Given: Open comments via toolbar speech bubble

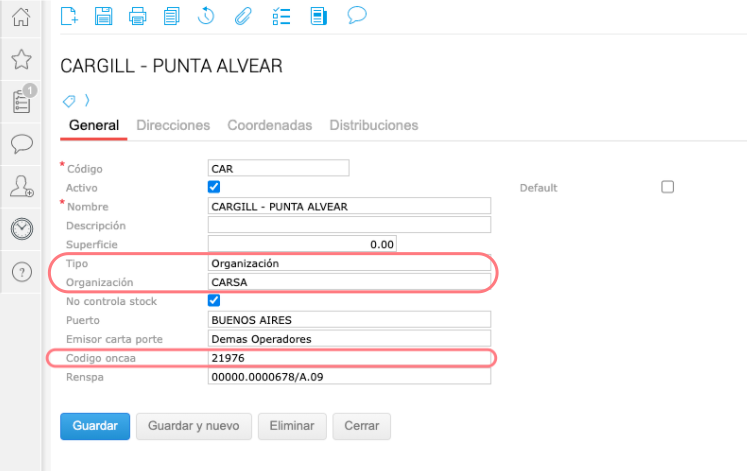Looking at the screenshot, I should pyautogui.click(x=357, y=15).
